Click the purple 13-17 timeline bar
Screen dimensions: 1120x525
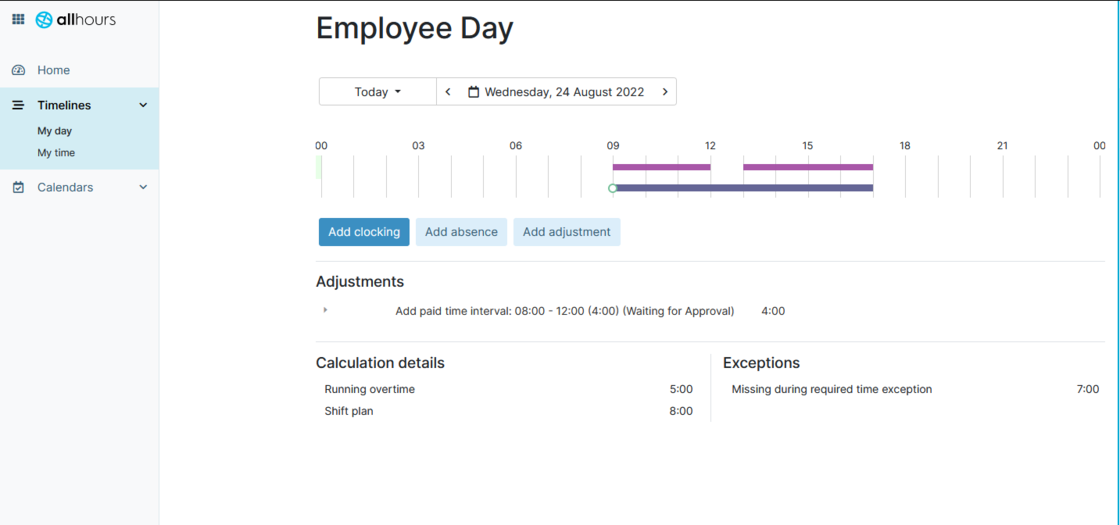pos(808,167)
